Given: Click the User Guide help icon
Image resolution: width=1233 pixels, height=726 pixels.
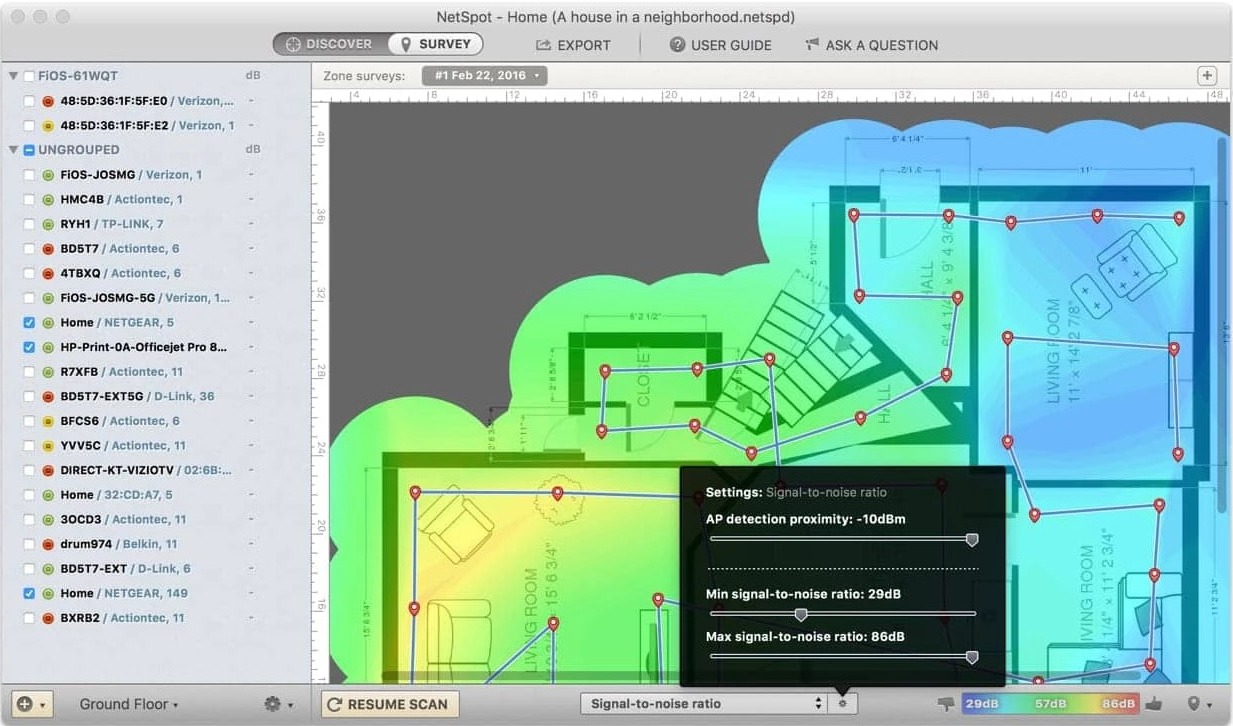Looking at the screenshot, I should pos(677,45).
